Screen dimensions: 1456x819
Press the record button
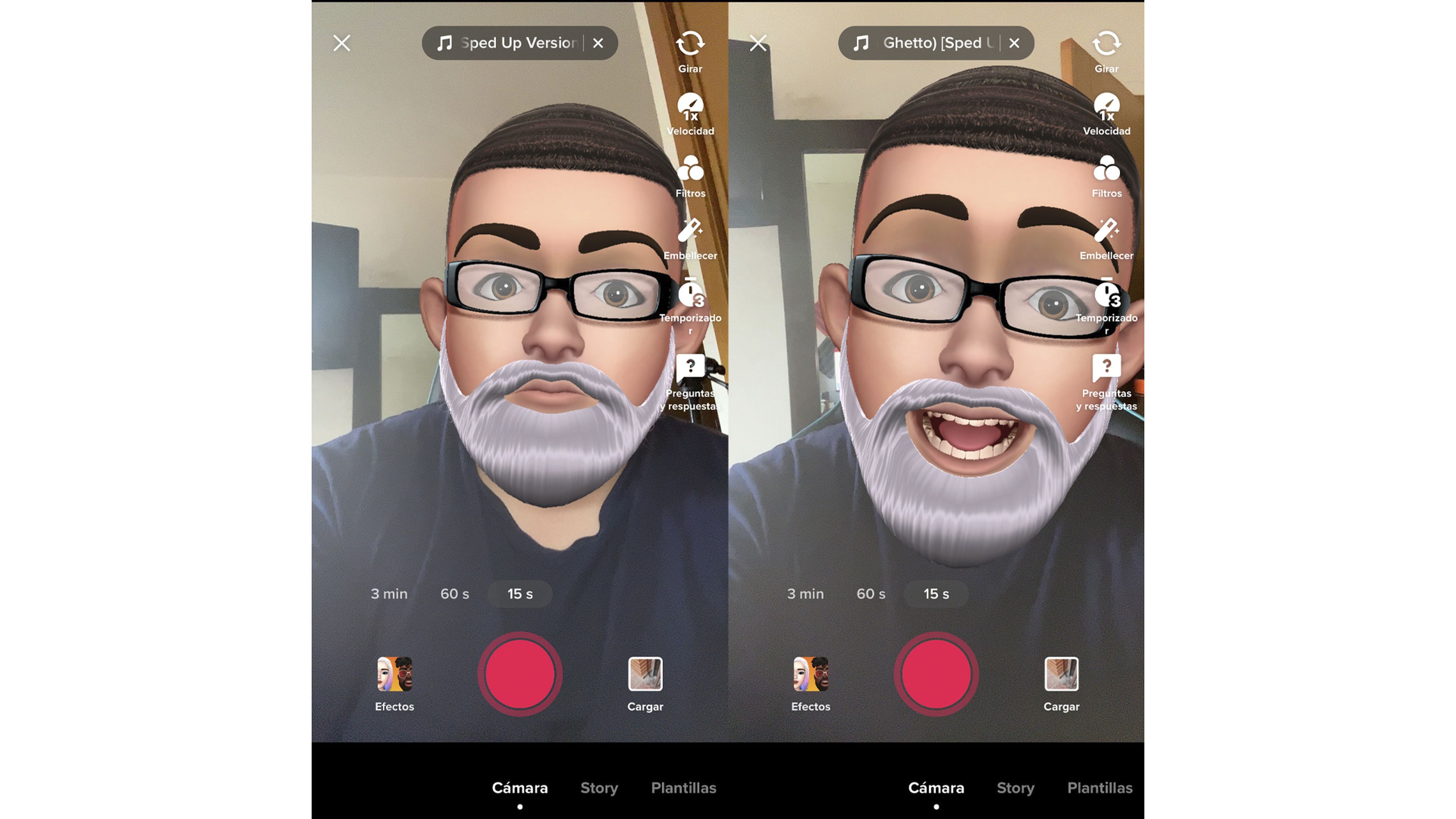point(520,675)
